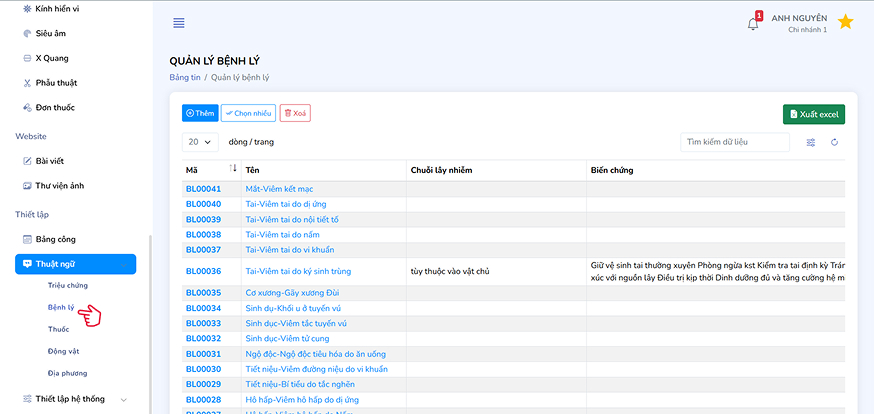Click the hamburger menu icon

(x=179, y=23)
